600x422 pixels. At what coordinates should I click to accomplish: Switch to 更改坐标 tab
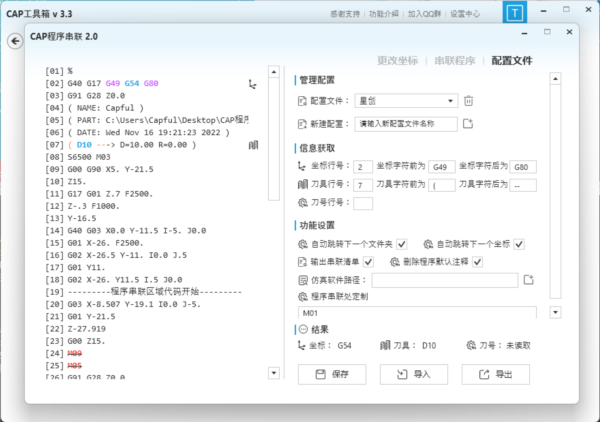(397, 60)
